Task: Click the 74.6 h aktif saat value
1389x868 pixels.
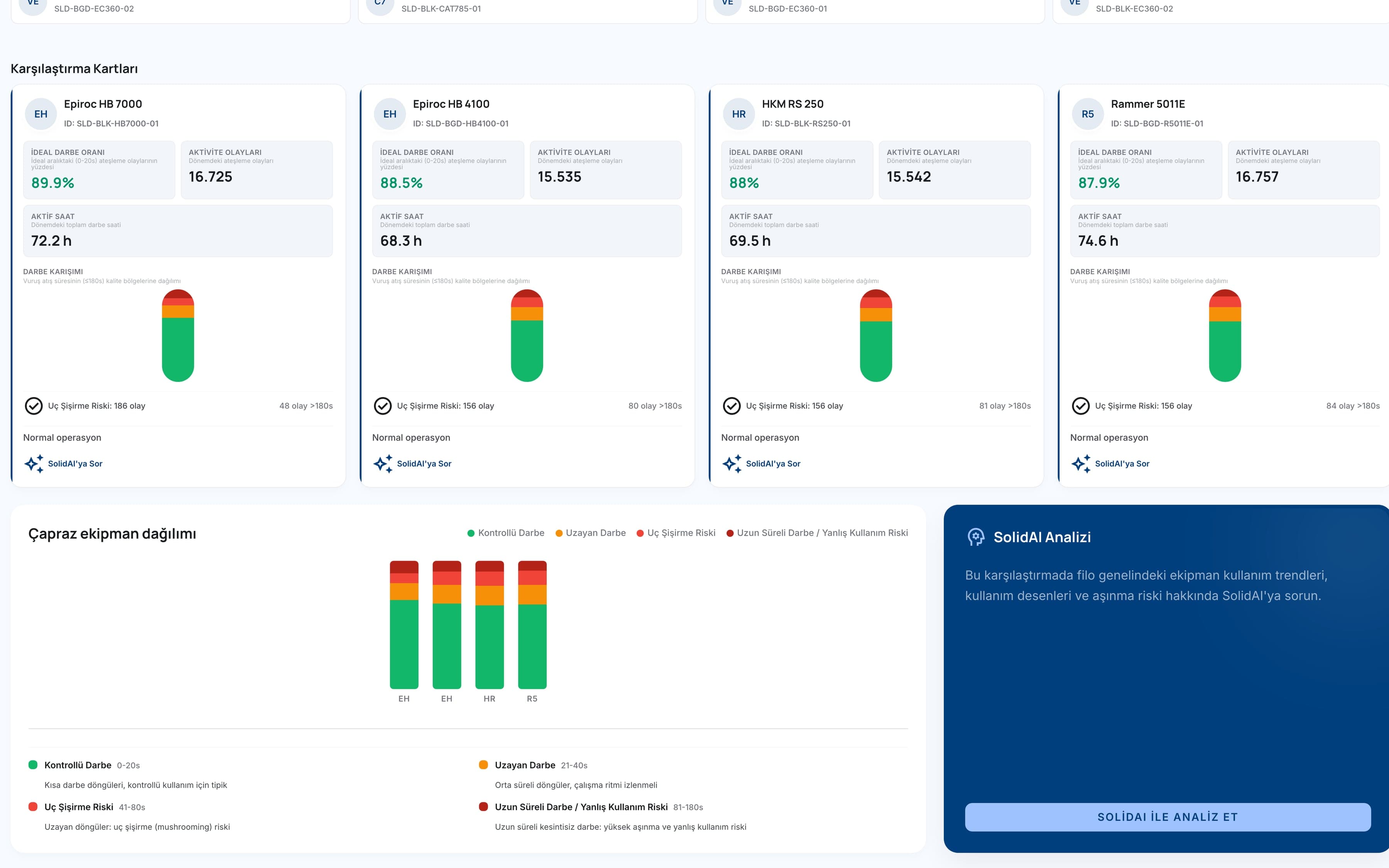Action: (x=1098, y=241)
